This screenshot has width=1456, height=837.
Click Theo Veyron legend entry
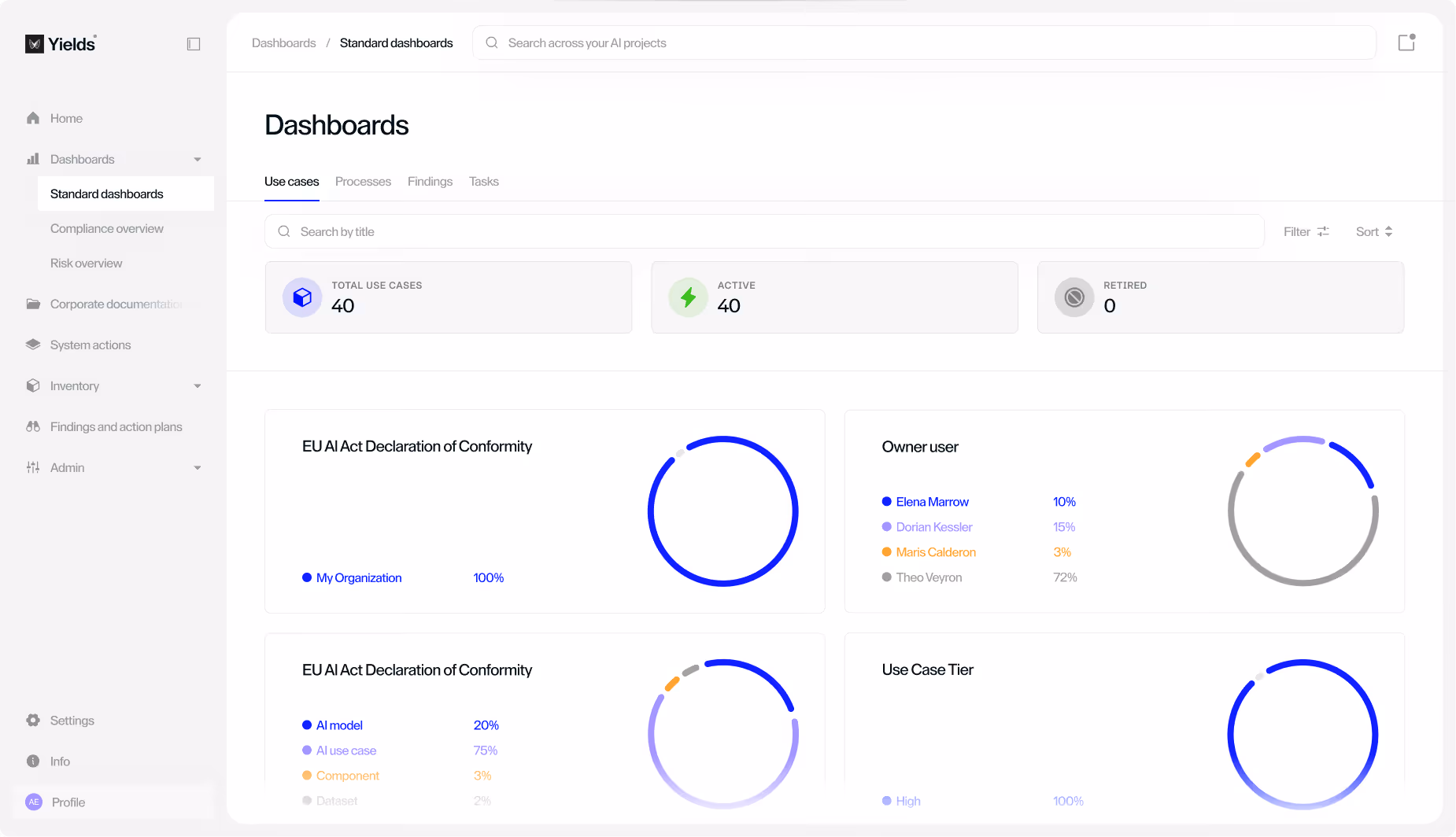(x=929, y=577)
